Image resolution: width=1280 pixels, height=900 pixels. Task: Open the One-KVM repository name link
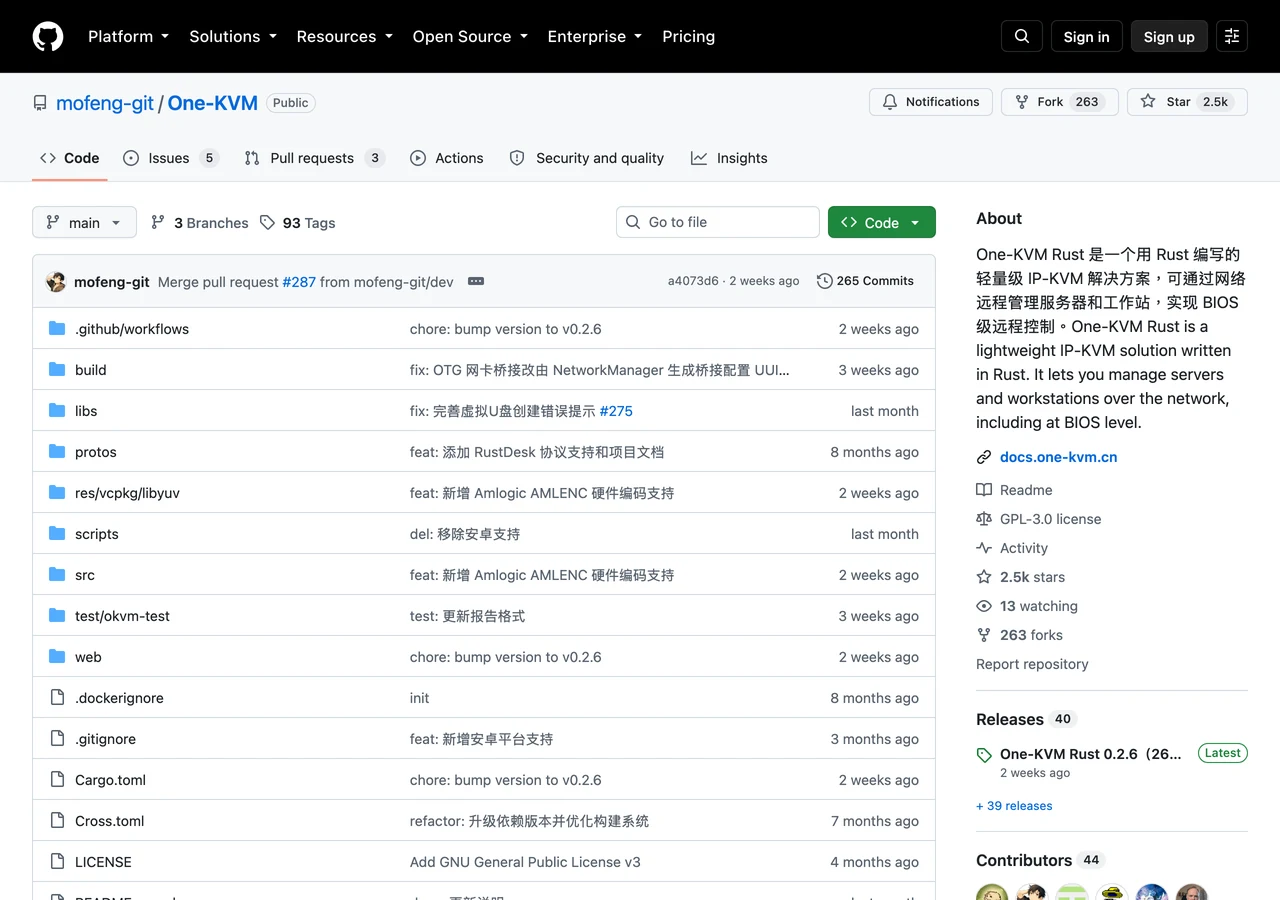(213, 103)
